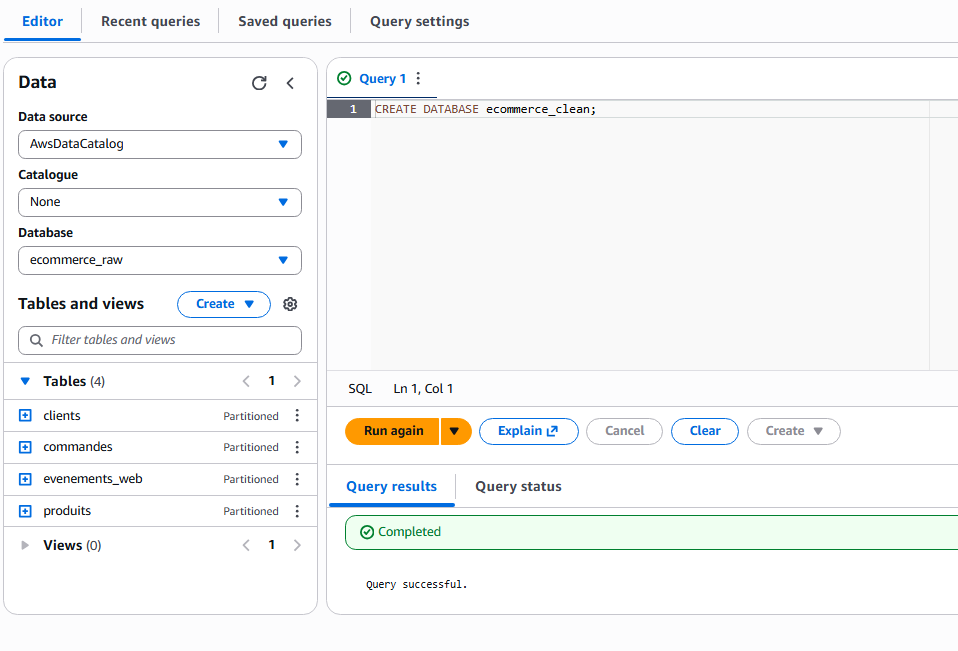The height and width of the screenshot is (651, 958).
Task: Click the search icon in filter box
Action: click(x=37, y=340)
